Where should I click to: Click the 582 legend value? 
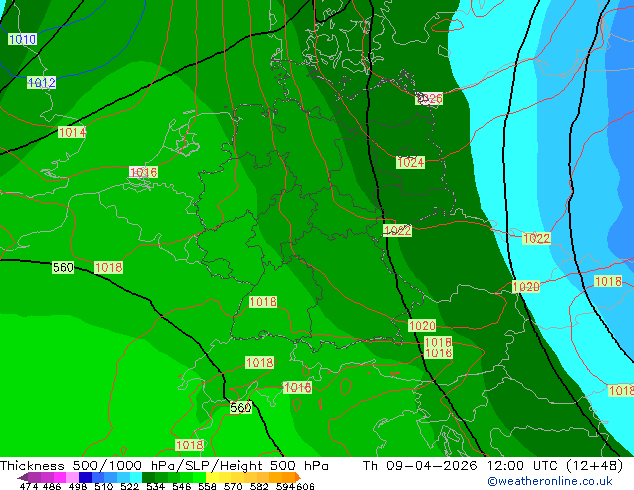click(x=259, y=486)
